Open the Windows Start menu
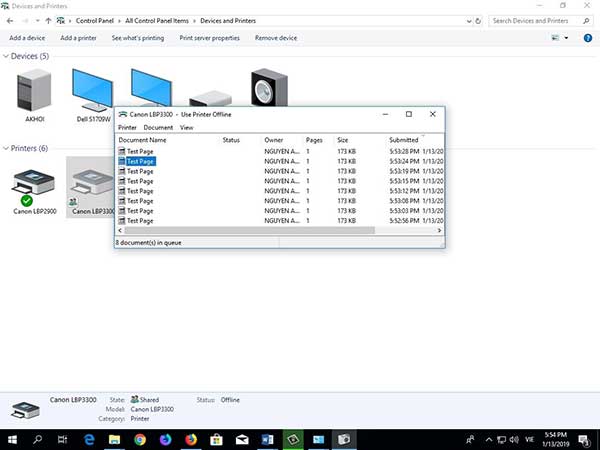Image resolution: width=600 pixels, height=450 pixels. [x=12, y=440]
